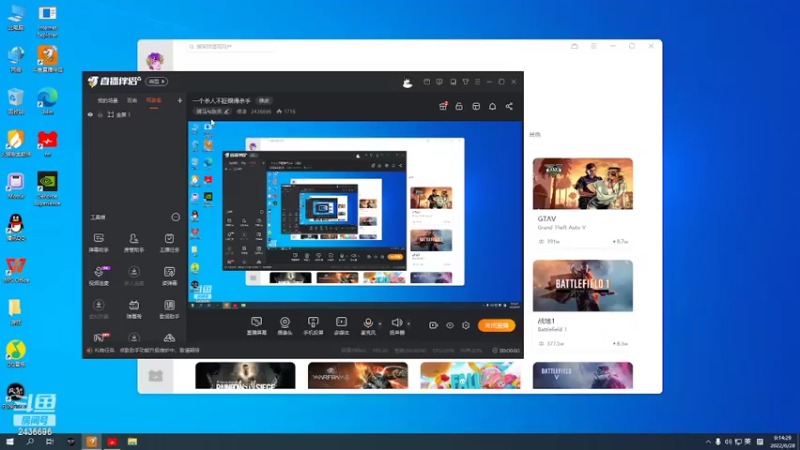Click the orange streaming app icon in taskbar
800x450 pixels.
pos(91,441)
